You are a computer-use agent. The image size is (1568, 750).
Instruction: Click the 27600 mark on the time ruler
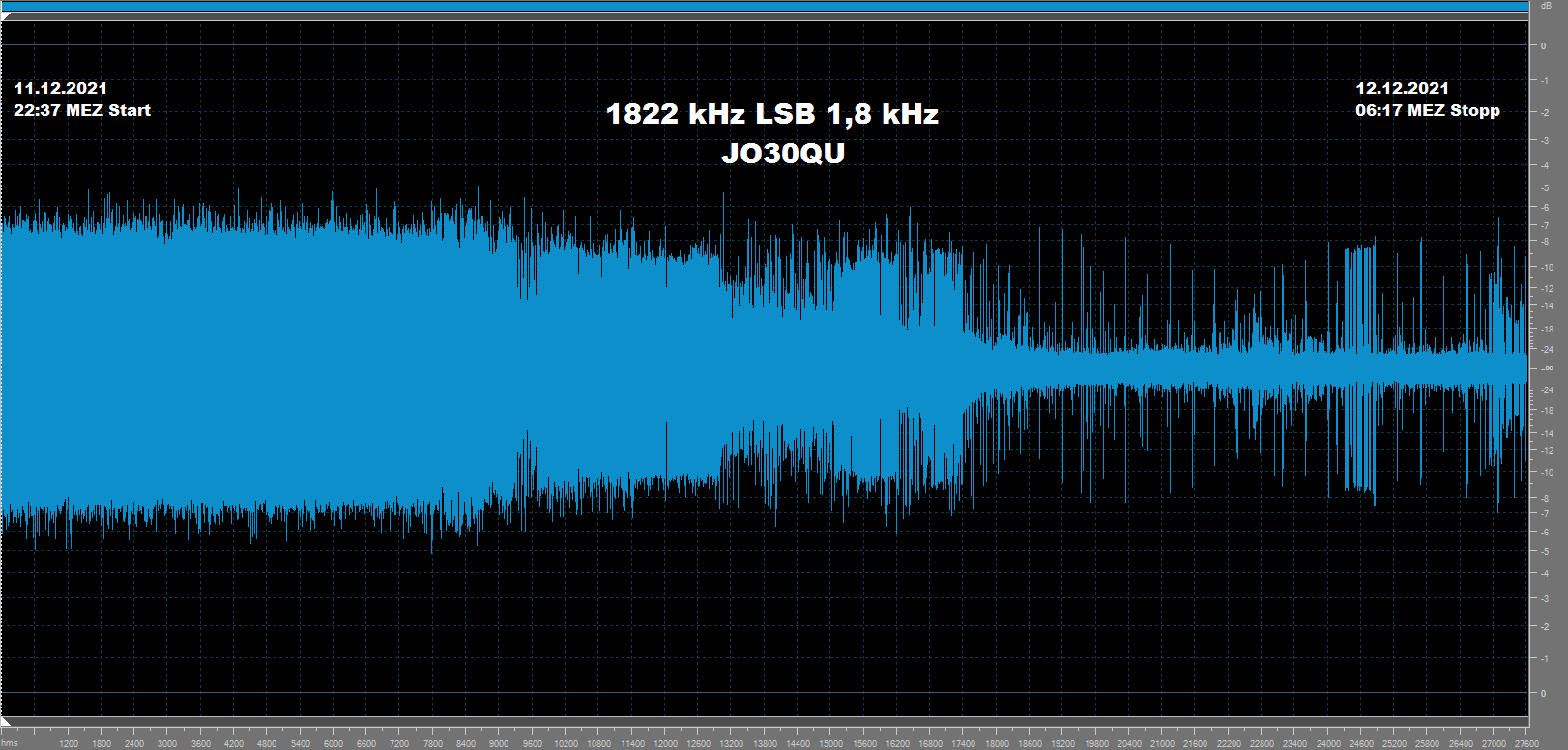[x=1526, y=743]
